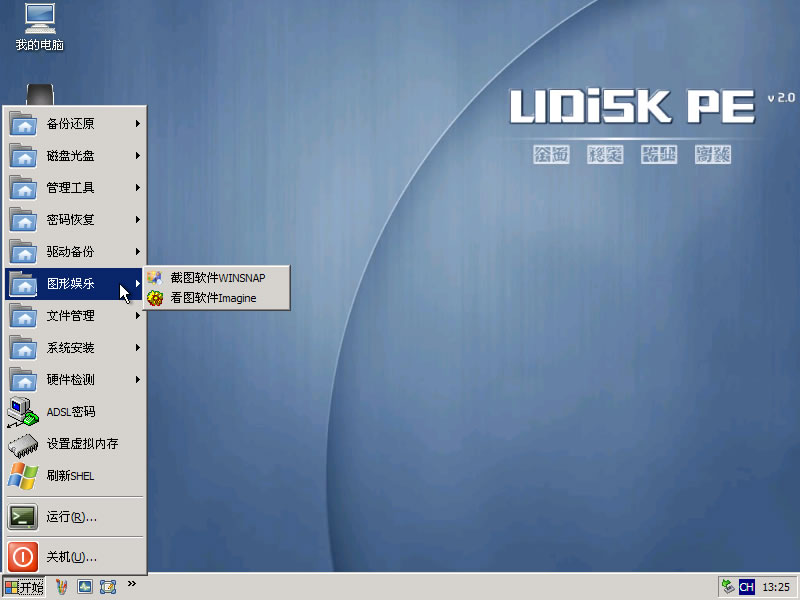The height and width of the screenshot is (600, 800).
Task: Select the highlighted 图形娱乐 menu entry
Action: pos(74,284)
